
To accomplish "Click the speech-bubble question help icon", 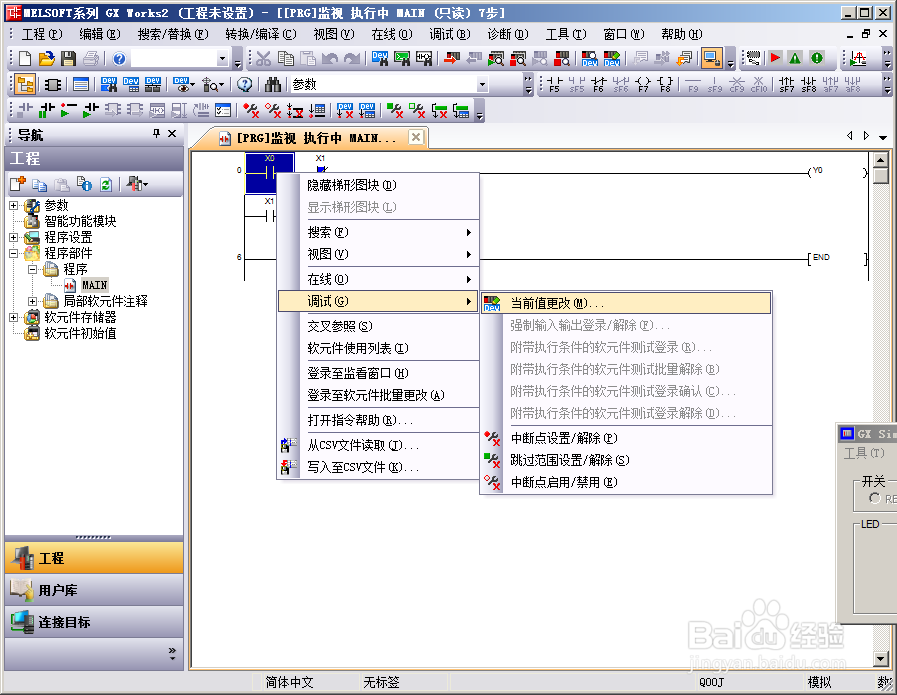I will click(245, 85).
